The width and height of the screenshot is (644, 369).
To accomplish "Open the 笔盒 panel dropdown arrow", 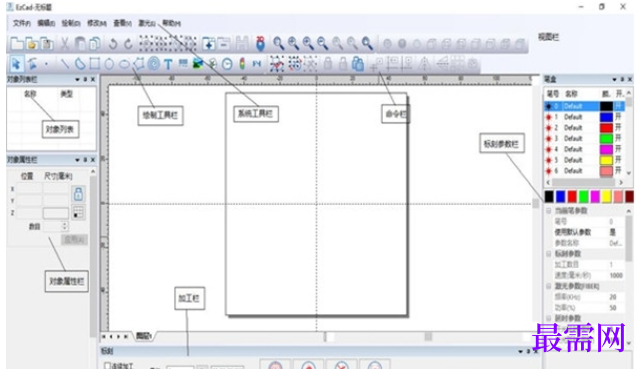I will pos(614,79).
